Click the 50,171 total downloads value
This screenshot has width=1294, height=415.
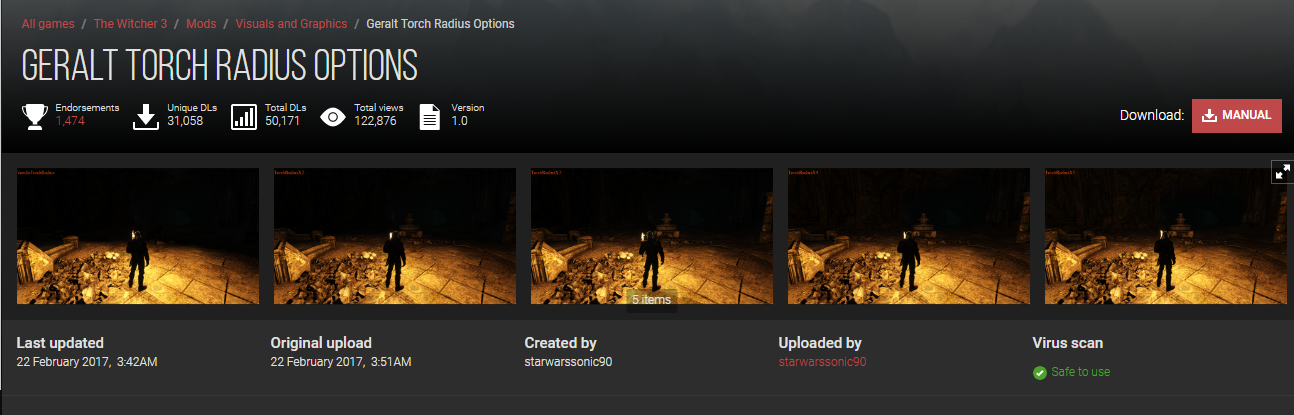[283, 121]
